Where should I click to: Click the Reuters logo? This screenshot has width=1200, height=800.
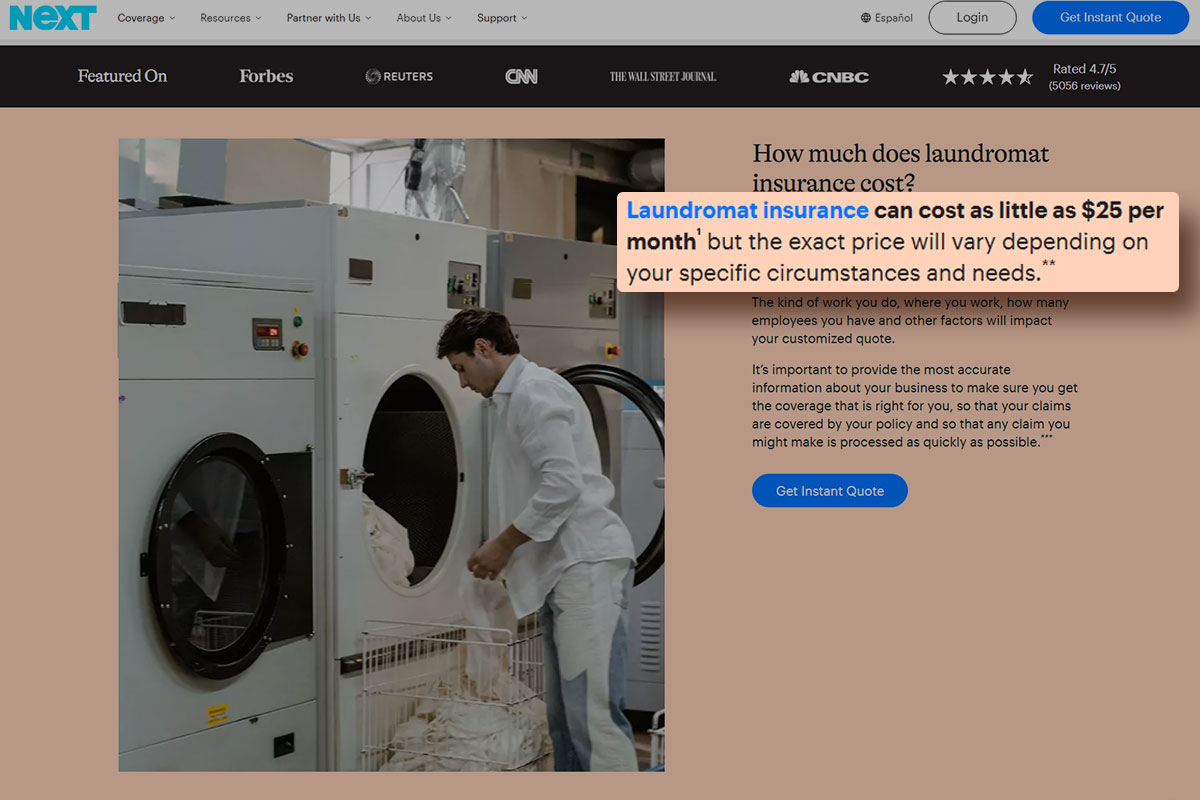coord(399,76)
